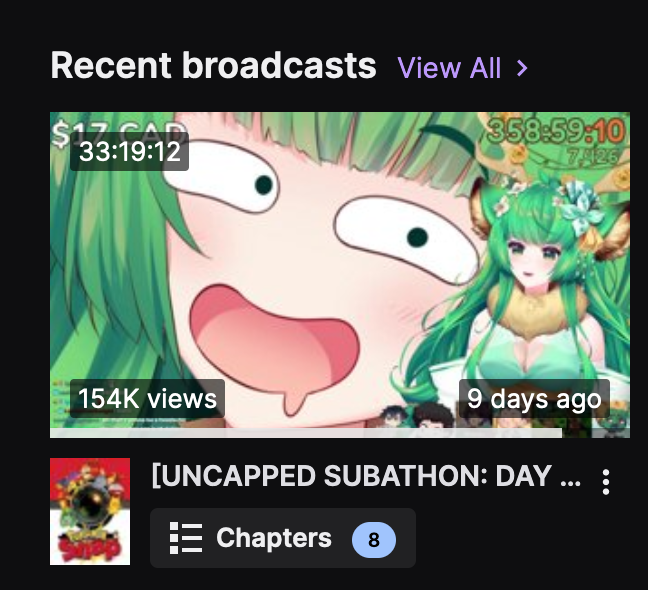Click View All recent broadcasts link
This screenshot has height=590, width=648.
tap(463, 68)
